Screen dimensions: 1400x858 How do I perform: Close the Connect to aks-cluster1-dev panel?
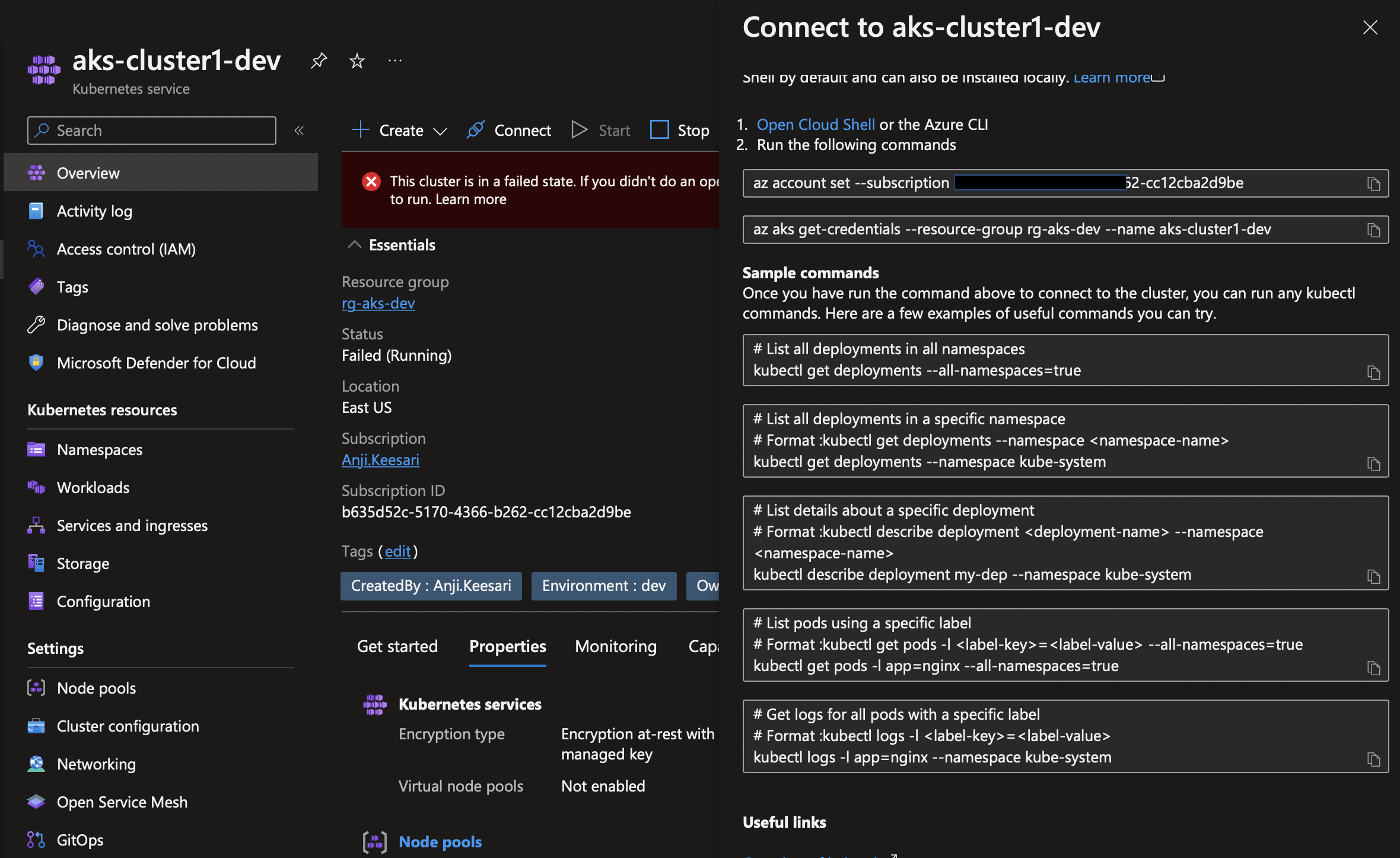(1370, 27)
